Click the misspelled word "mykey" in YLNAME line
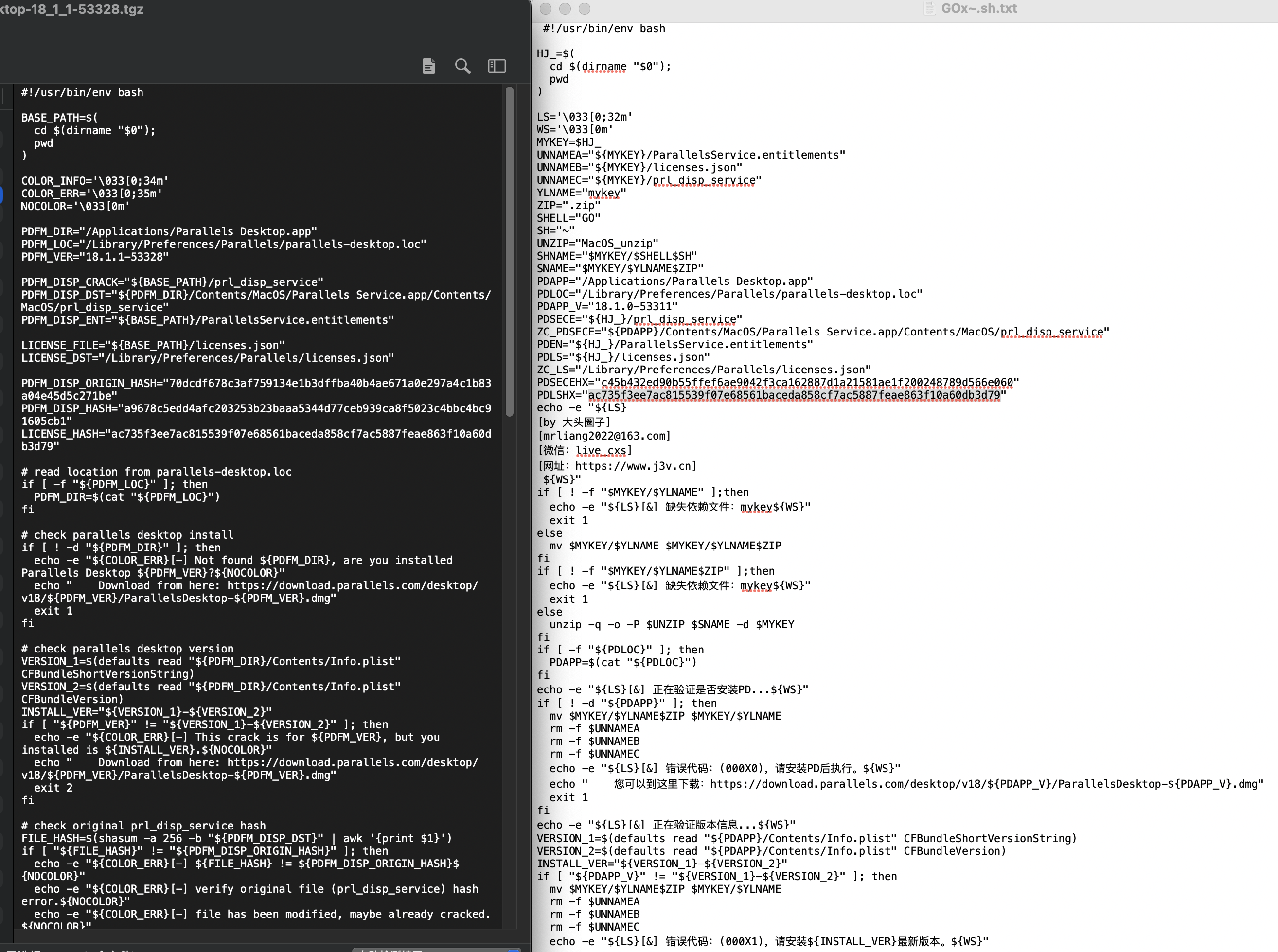The image size is (1278, 952). (603, 193)
